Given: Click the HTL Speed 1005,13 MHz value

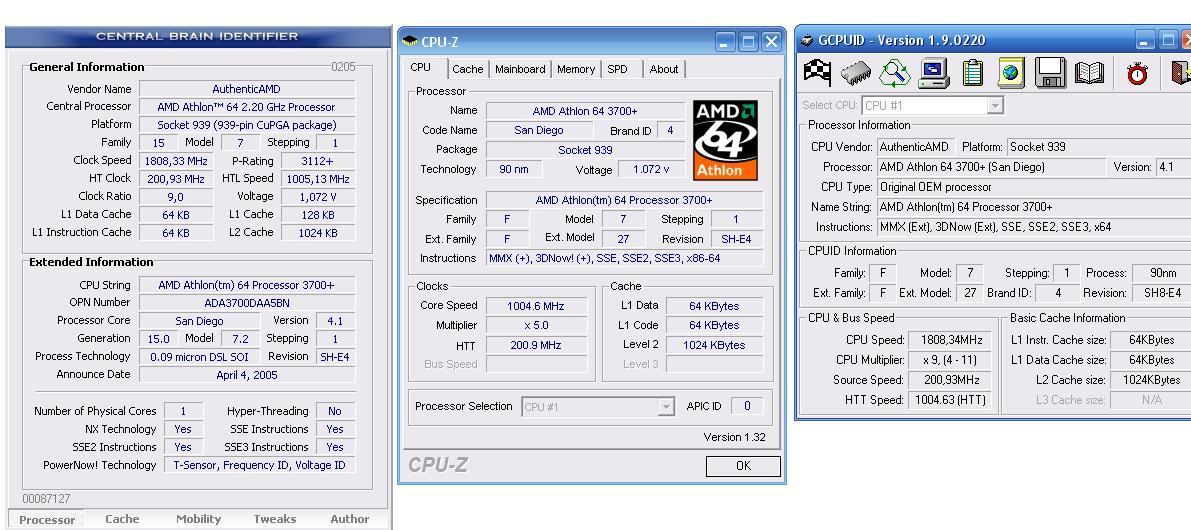Looking at the screenshot, I should tap(317, 179).
